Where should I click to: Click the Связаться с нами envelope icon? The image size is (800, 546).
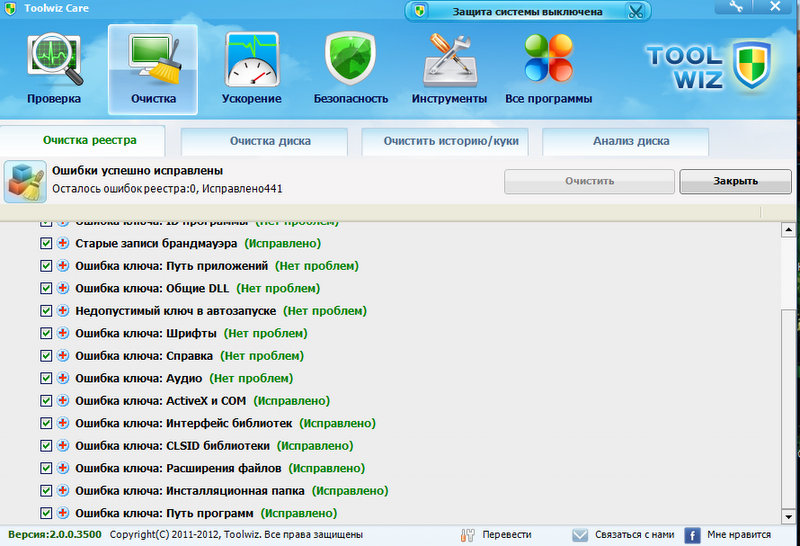click(x=580, y=535)
